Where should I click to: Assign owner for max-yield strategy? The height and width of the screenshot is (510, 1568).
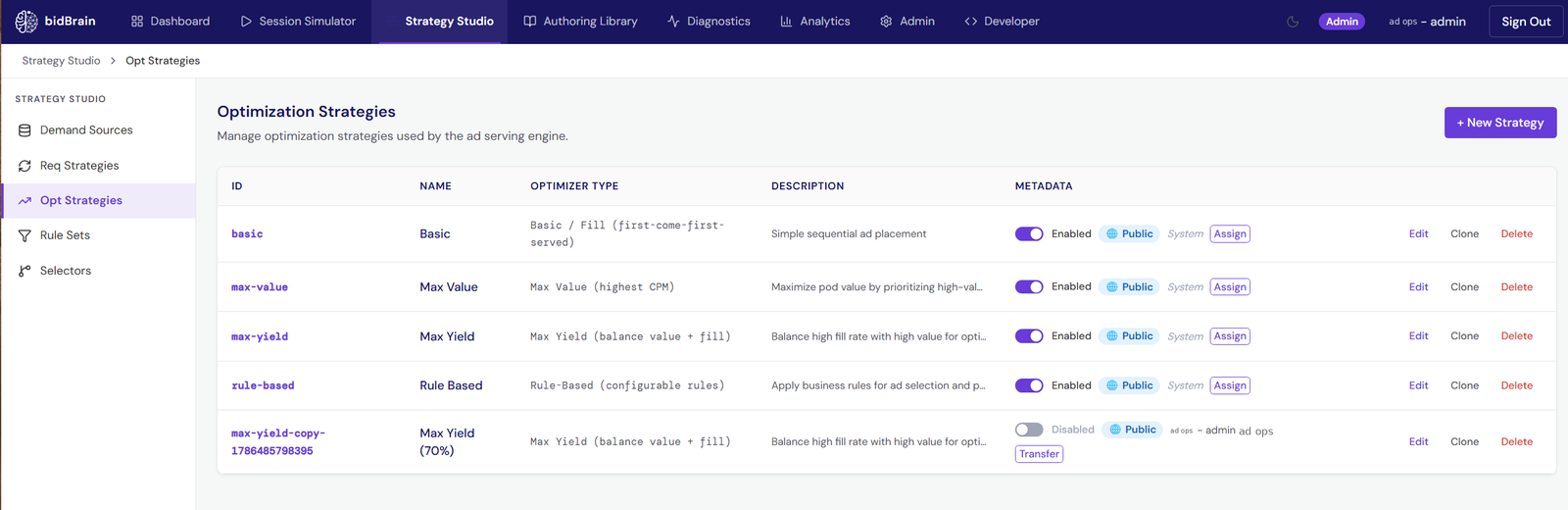tap(1230, 335)
